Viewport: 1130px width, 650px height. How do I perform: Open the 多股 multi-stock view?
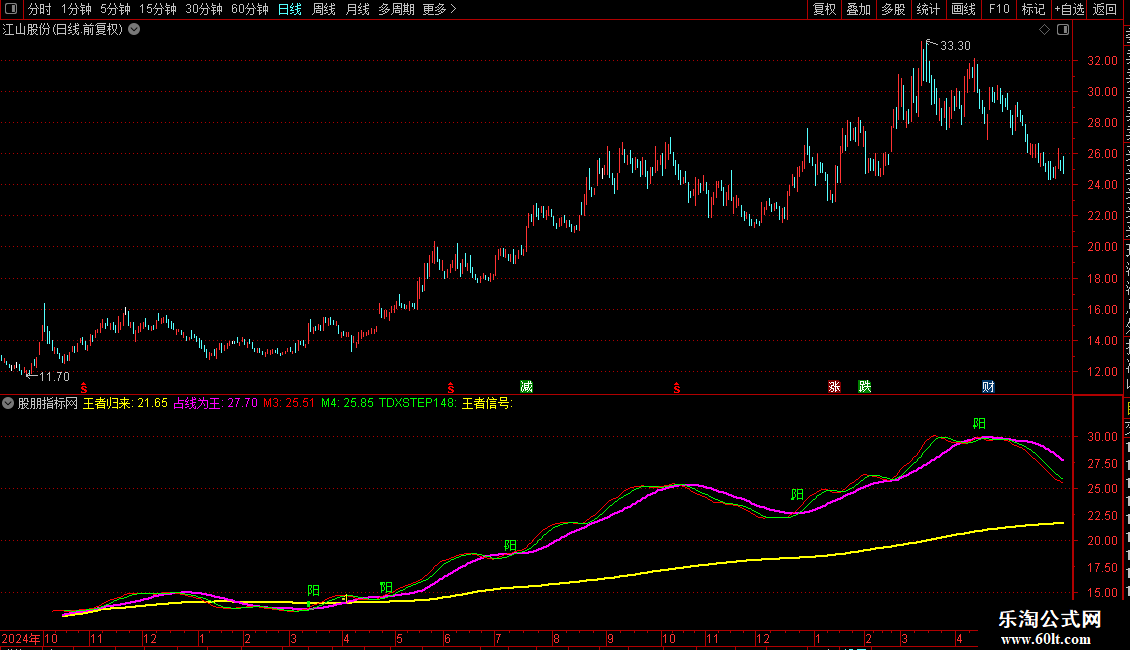893,9
